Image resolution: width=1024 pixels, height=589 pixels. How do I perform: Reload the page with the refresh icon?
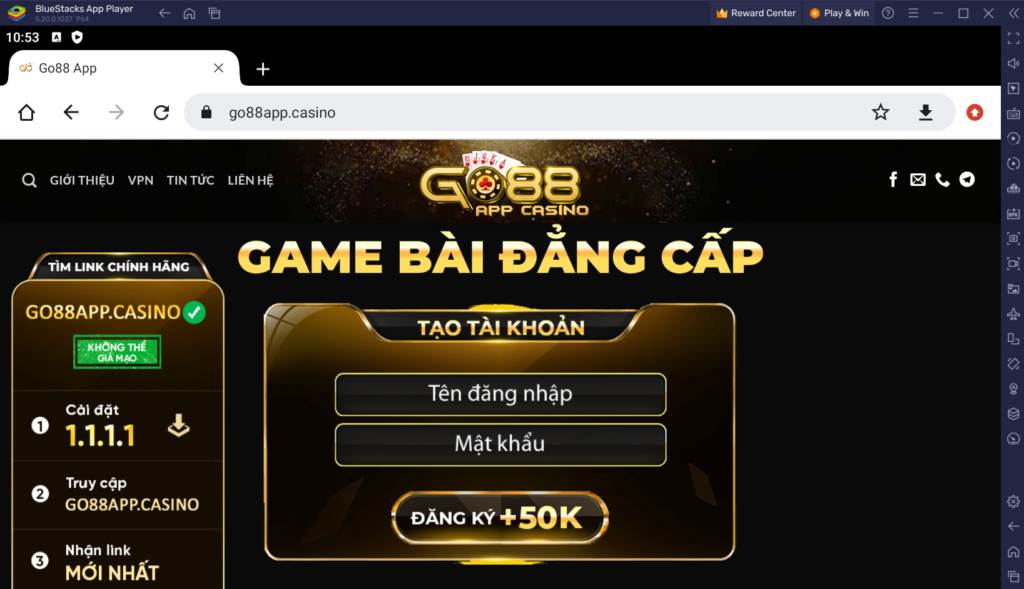pyautogui.click(x=161, y=112)
